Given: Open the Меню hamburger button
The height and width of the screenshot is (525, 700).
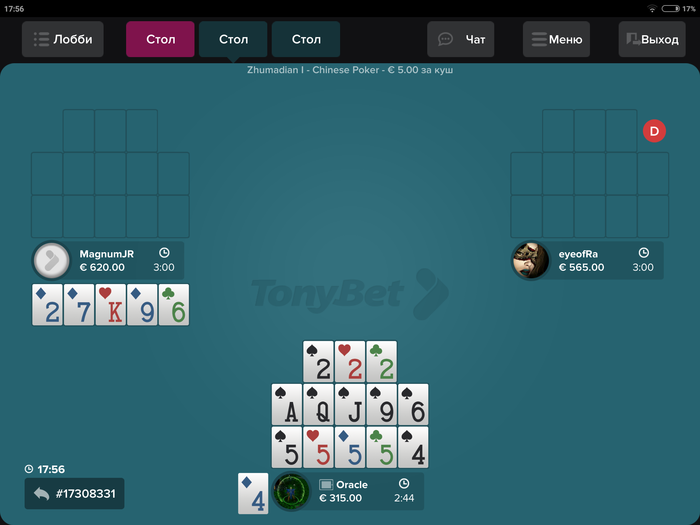Looking at the screenshot, I should 556,39.
